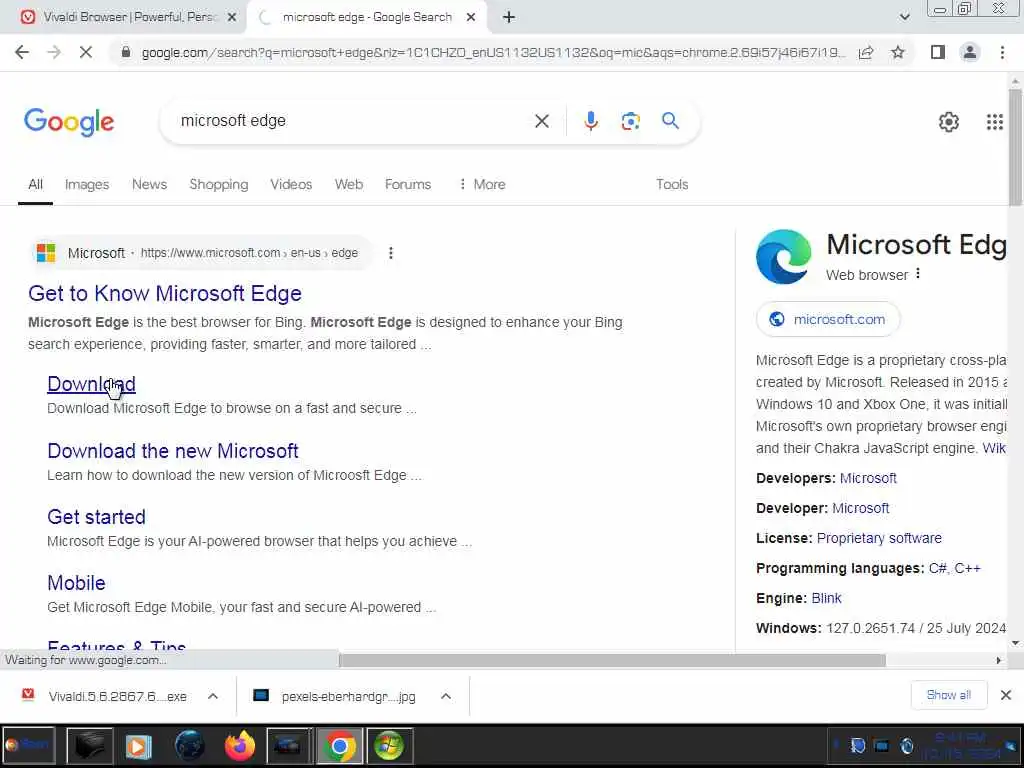Close the microsoft edge search tab

point(471,18)
